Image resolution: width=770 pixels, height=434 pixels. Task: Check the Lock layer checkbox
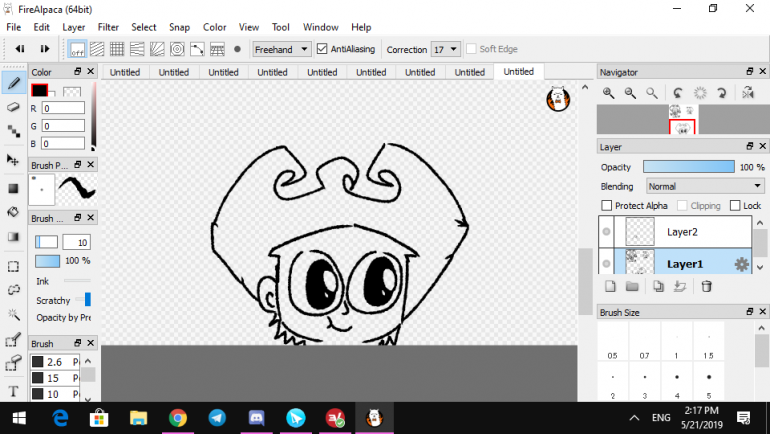735,205
